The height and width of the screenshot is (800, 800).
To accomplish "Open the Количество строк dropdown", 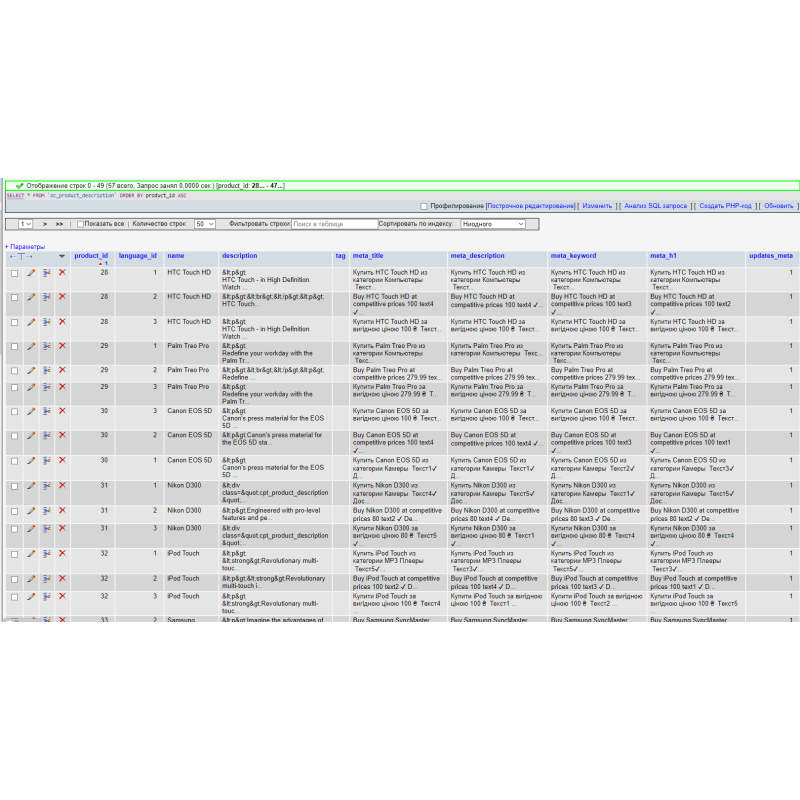I will (x=205, y=224).
